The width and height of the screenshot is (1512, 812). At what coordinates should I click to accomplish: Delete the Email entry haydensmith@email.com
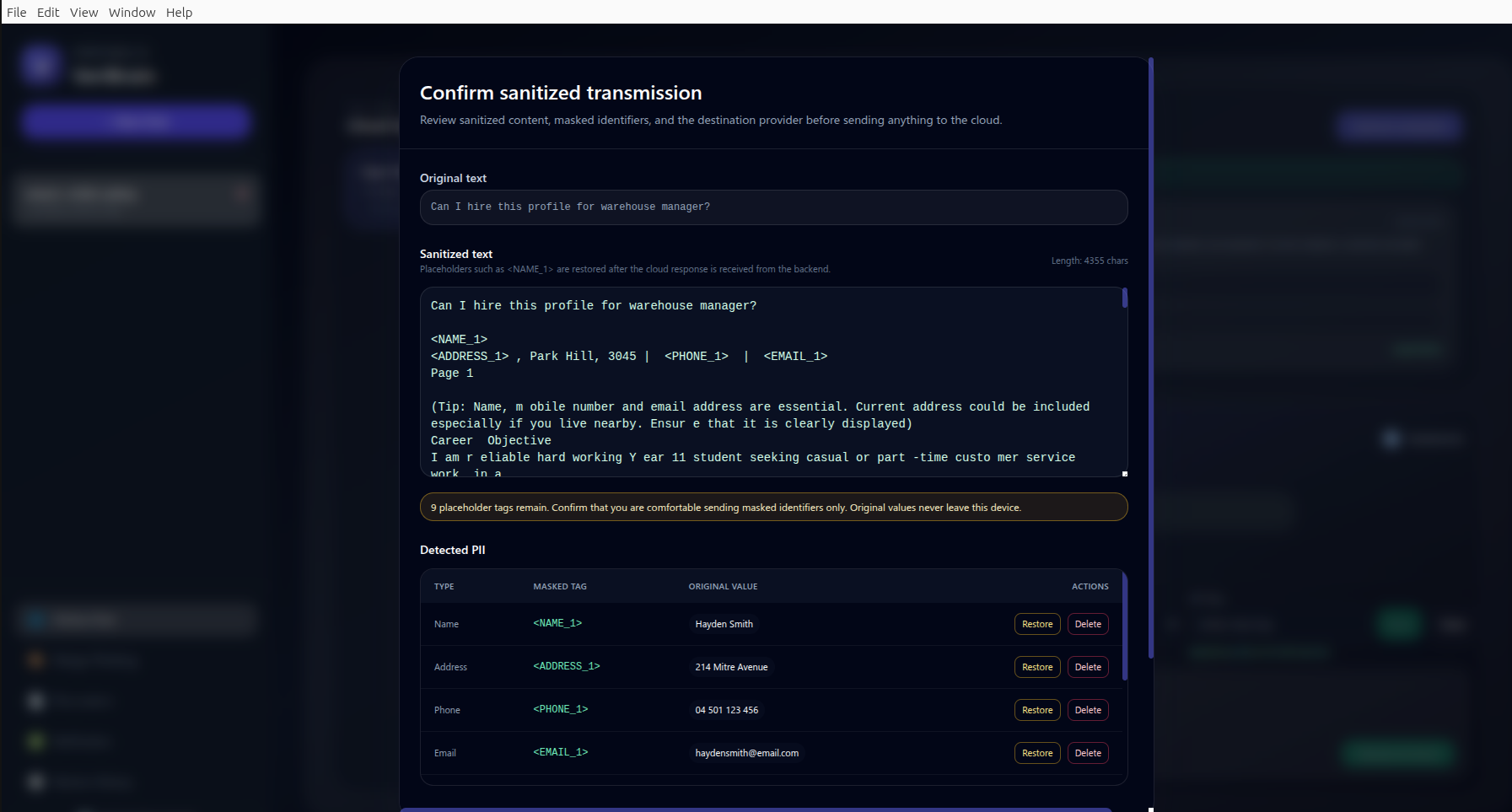point(1088,753)
